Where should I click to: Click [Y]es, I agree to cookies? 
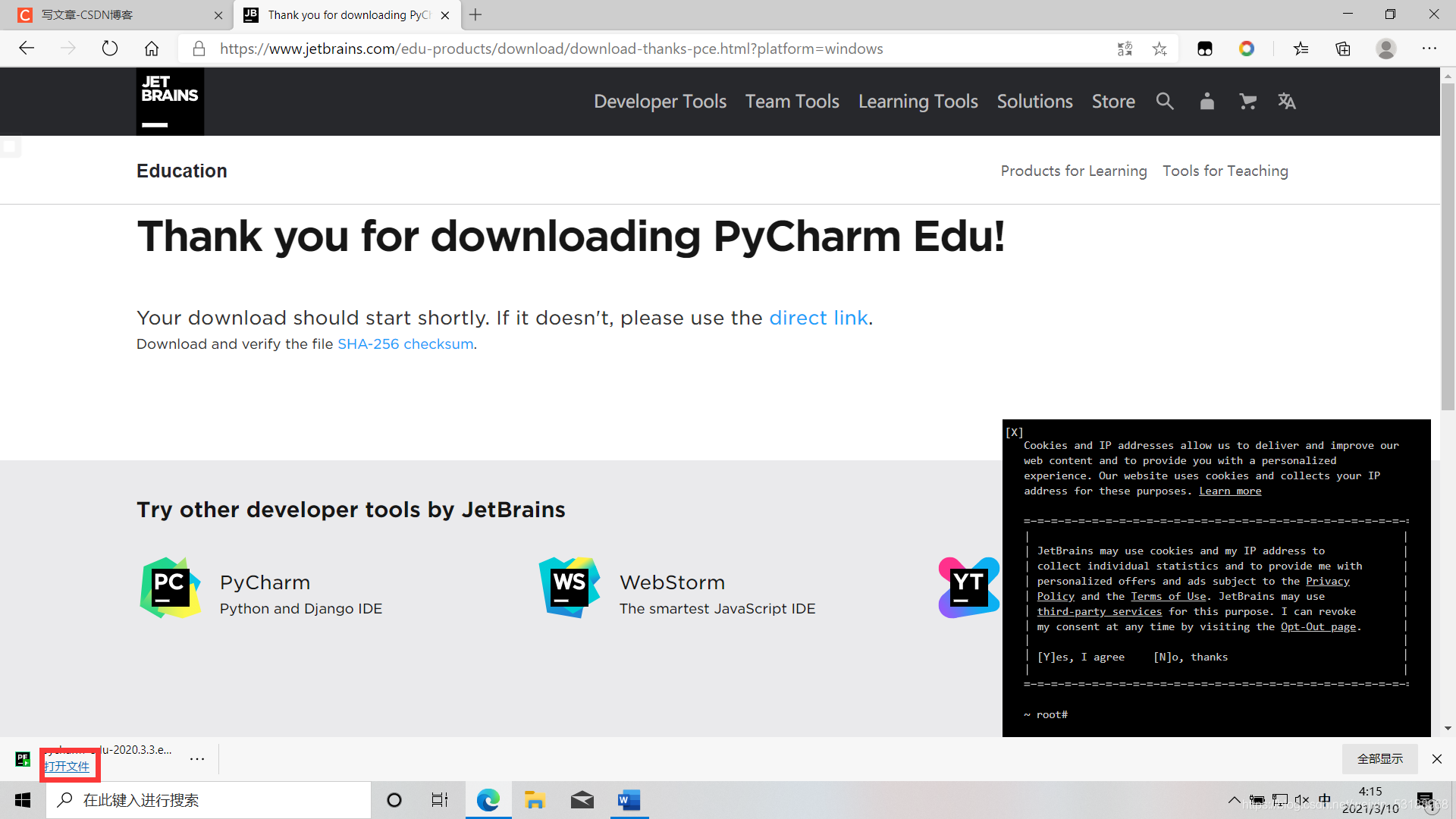(1081, 657)
